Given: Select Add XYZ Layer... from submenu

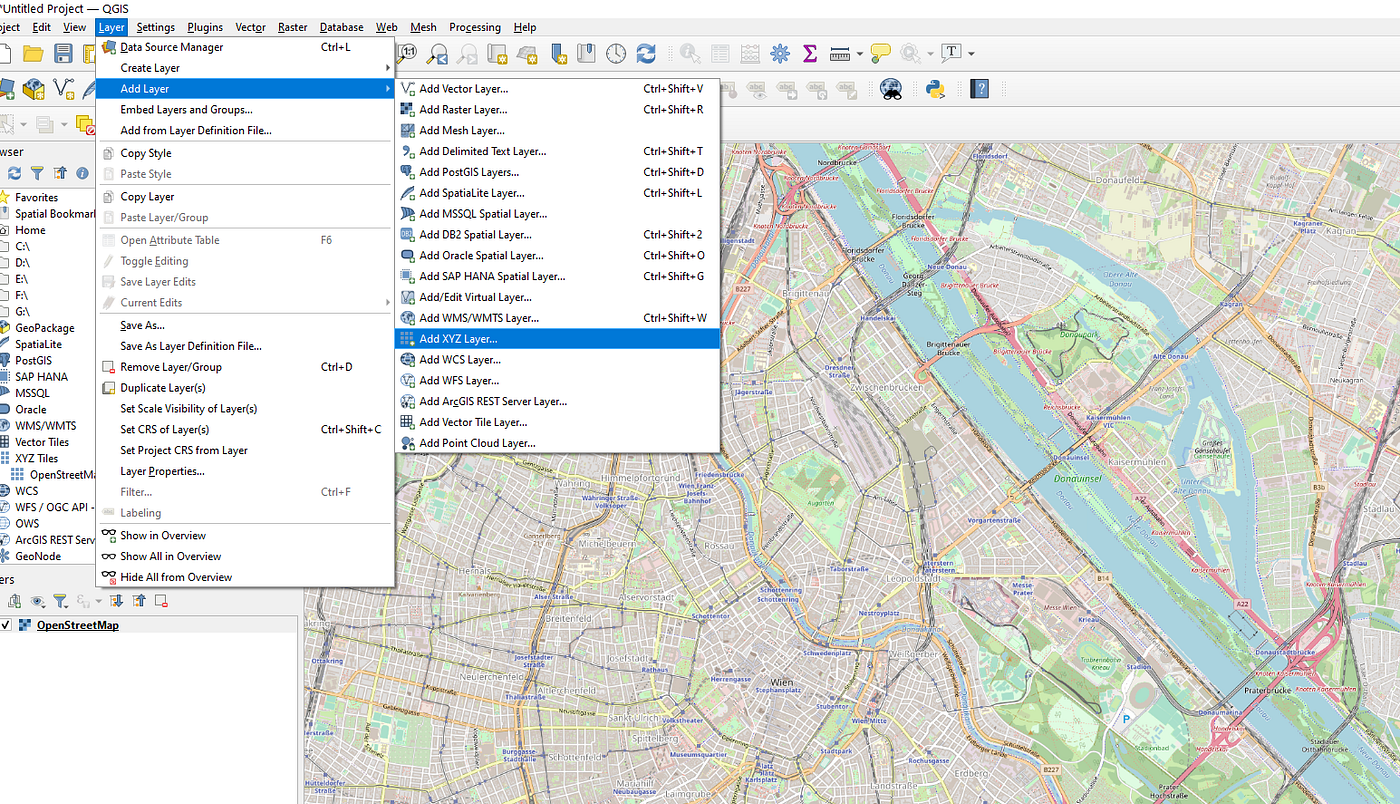Looking at the screenshot, I should (458, 339).
